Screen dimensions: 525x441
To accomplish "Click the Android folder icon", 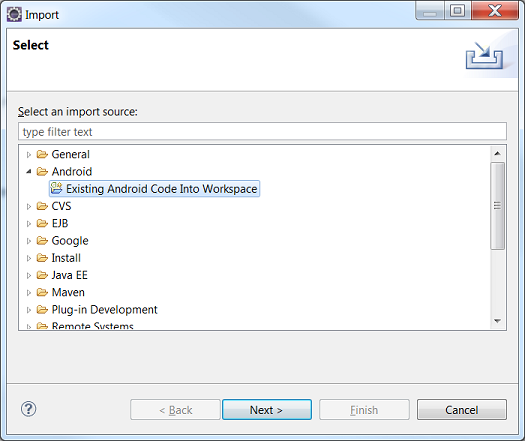I will coord(42,172).
